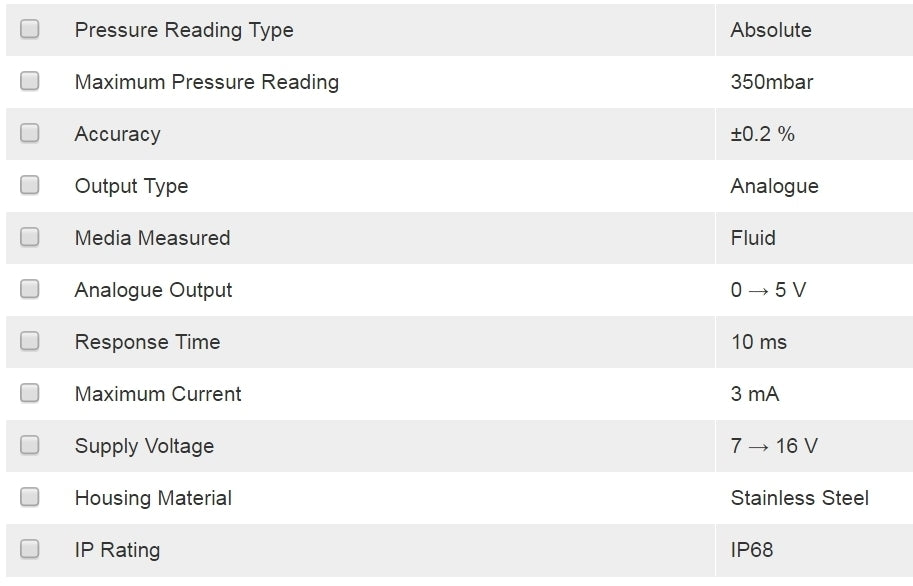Viewport: 913px width, 586px height.
Task: Enable the Accuracy checkbox
Action: (x=30, y=133)
